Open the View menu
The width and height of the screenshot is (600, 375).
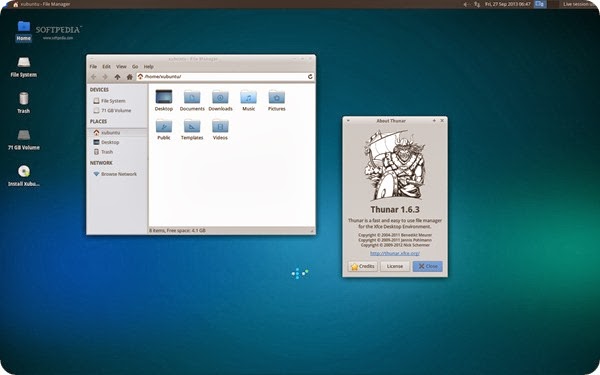(121, 67)
